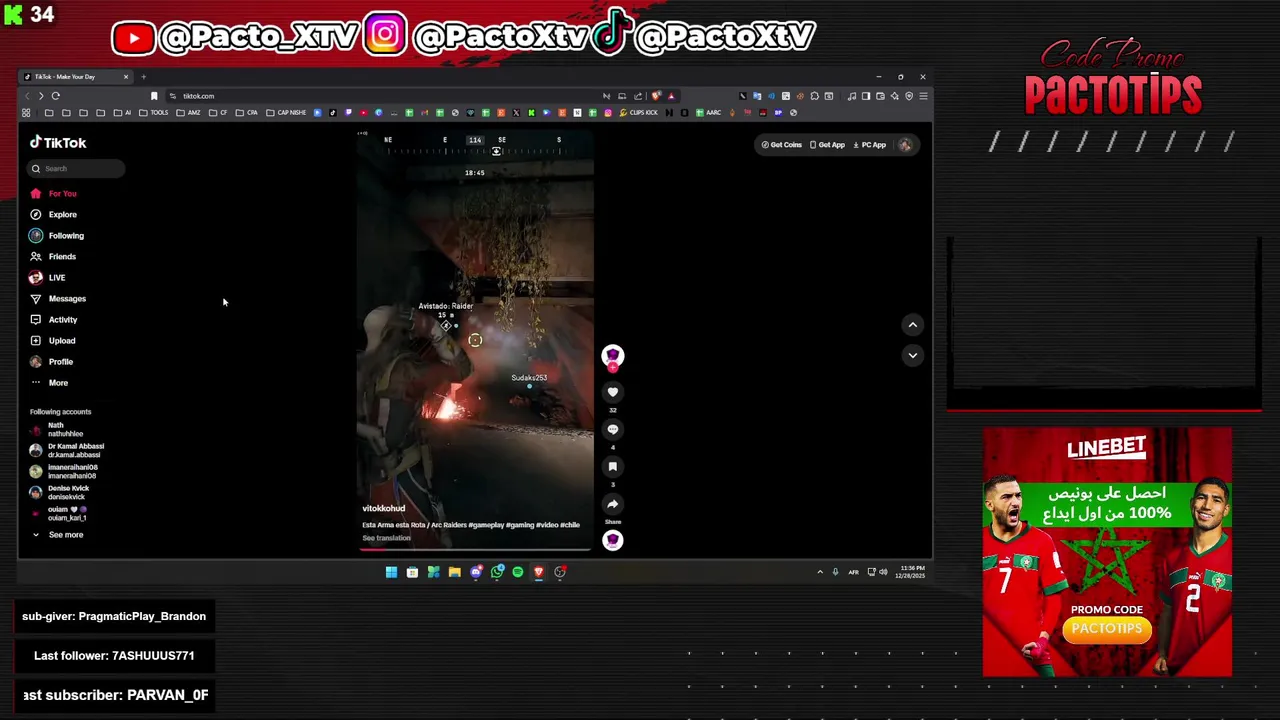The image size is (1280, 720).
Task: Open imaneraihani08 following account
Action: pos(64,471)
